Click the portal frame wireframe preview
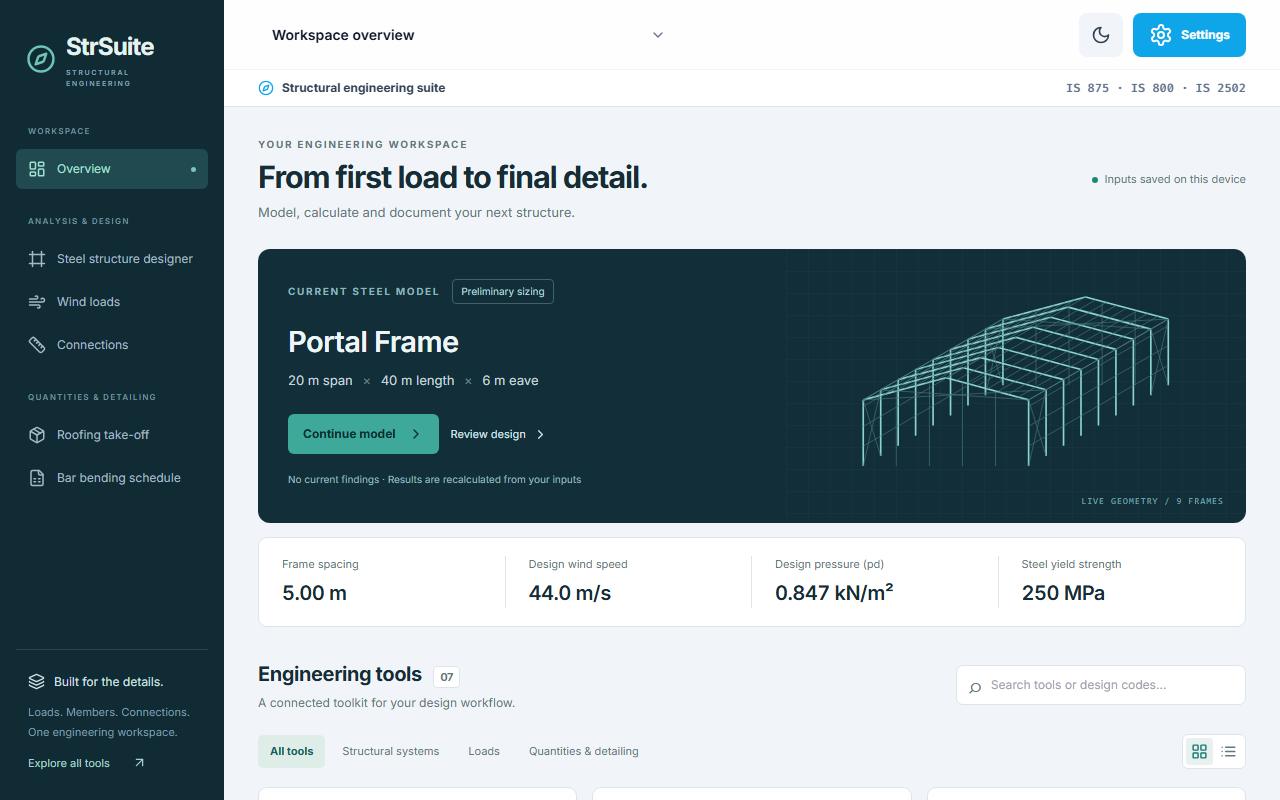Image resolution: width=1280 pixels, height=800 pixels. pos(1015,381)
